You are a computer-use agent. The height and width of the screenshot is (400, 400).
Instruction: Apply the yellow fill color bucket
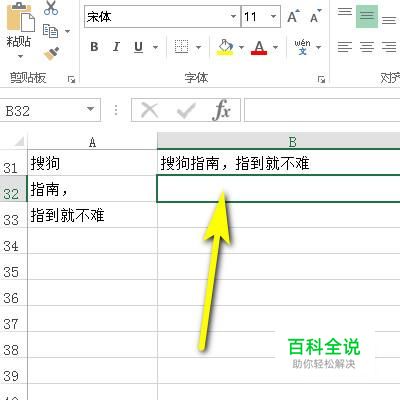[x=225, y=47]
